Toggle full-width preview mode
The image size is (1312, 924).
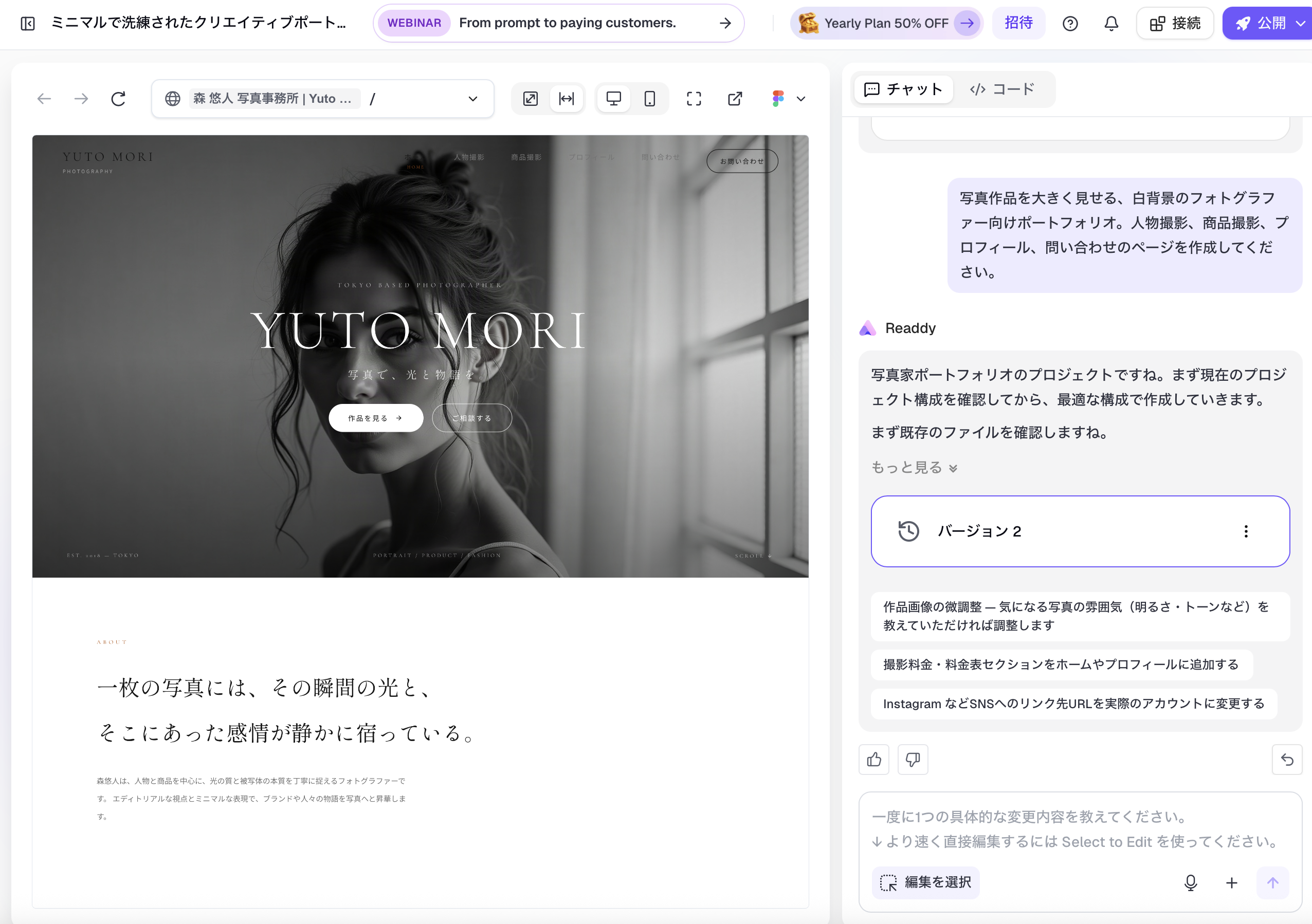tap(566, 99)
